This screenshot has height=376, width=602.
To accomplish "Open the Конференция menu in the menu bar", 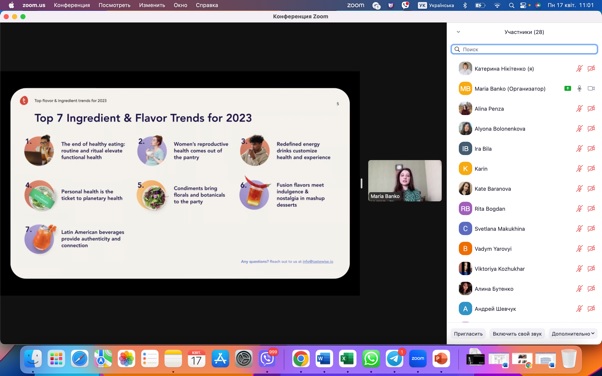I will (x=72, y=5).
